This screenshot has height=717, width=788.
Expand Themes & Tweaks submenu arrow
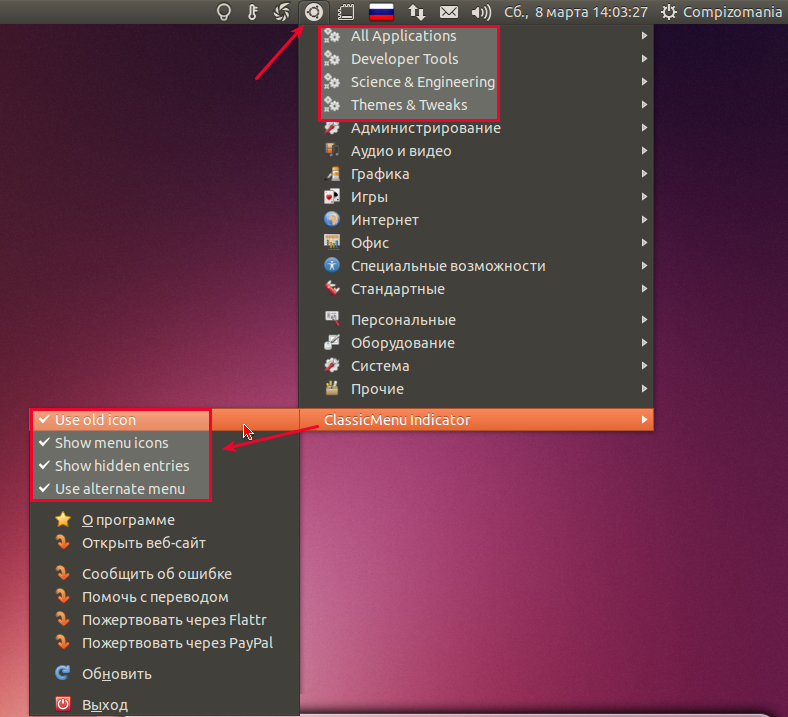644,105
